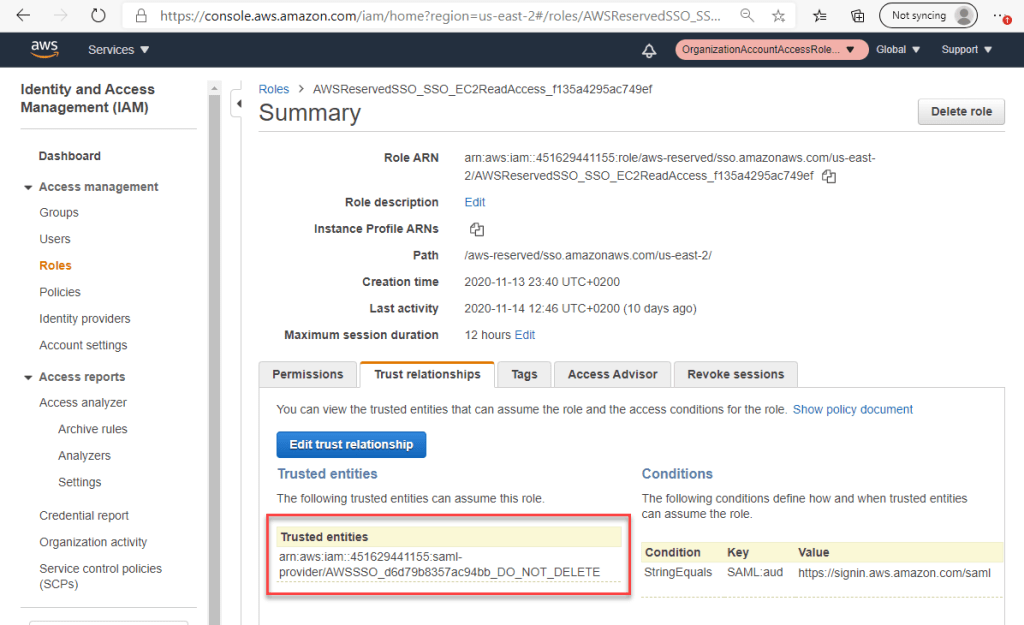
Task: Copy the Role ARN with copy icon
Action: pyautogui.click(x=828, y=176)
